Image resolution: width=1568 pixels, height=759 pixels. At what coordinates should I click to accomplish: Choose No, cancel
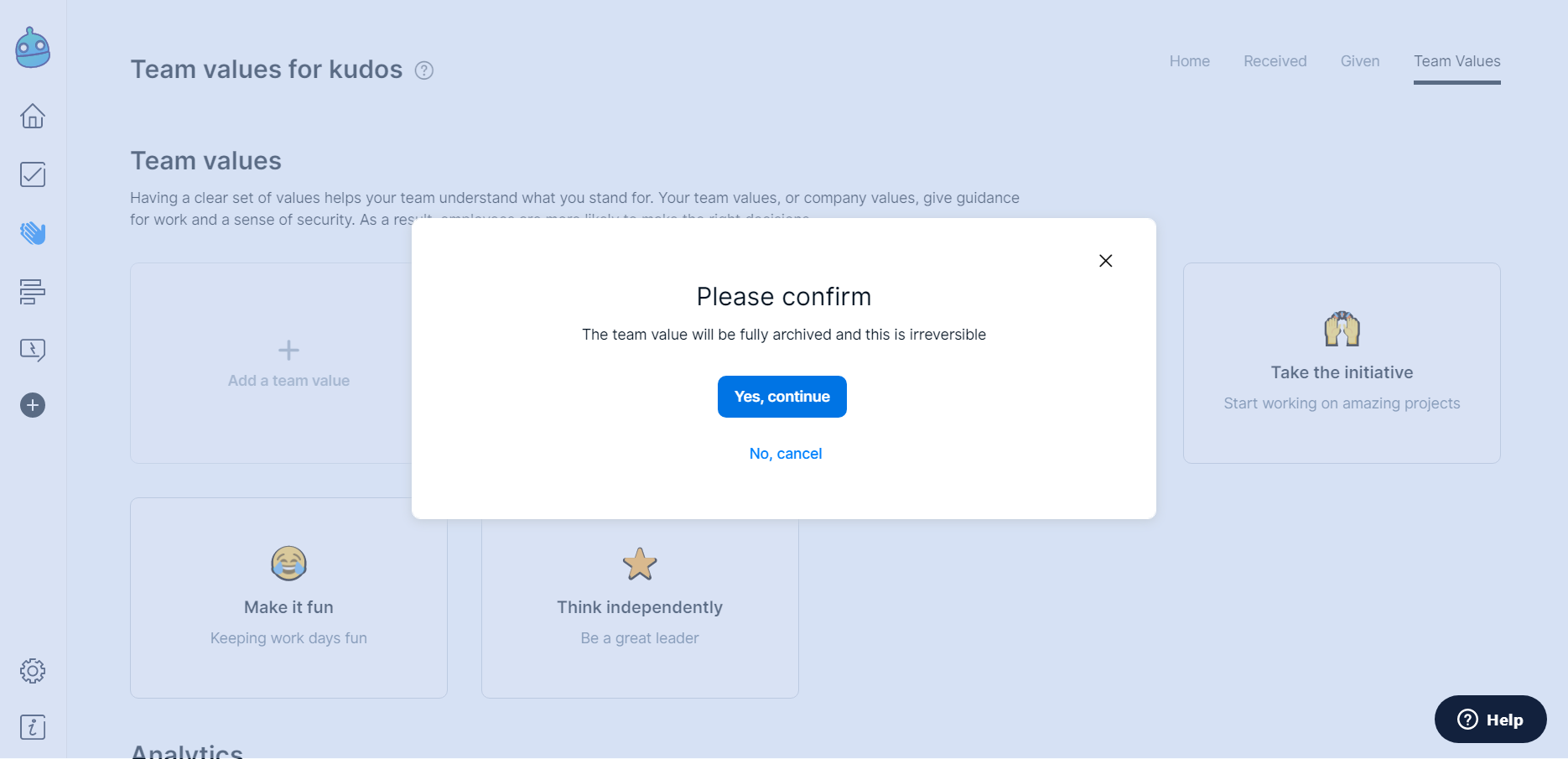tap(786, 454)
